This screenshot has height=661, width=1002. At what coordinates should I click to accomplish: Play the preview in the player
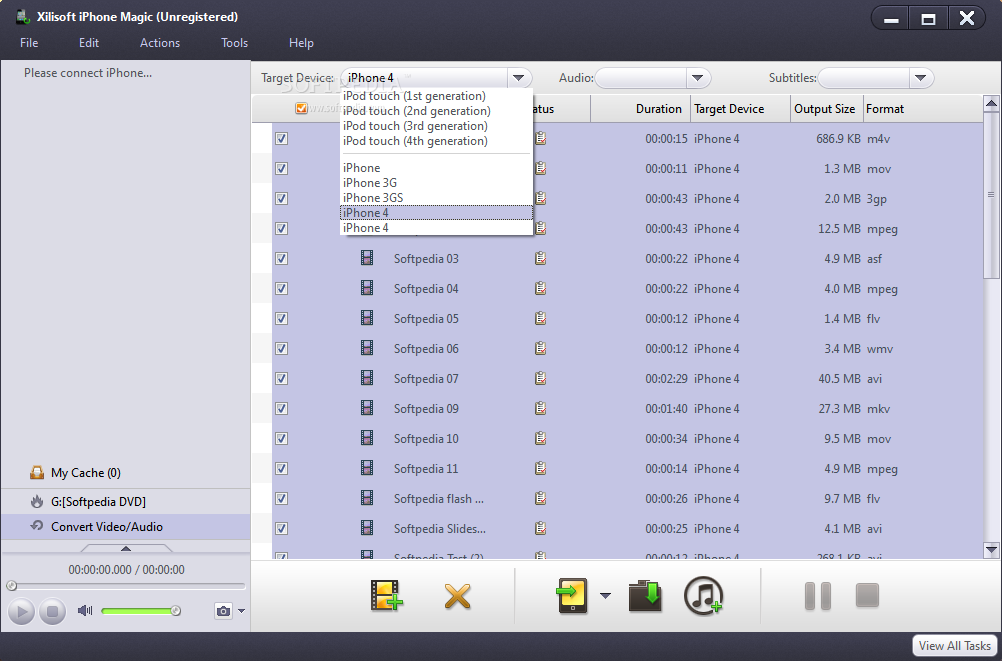tap(21, 611)
